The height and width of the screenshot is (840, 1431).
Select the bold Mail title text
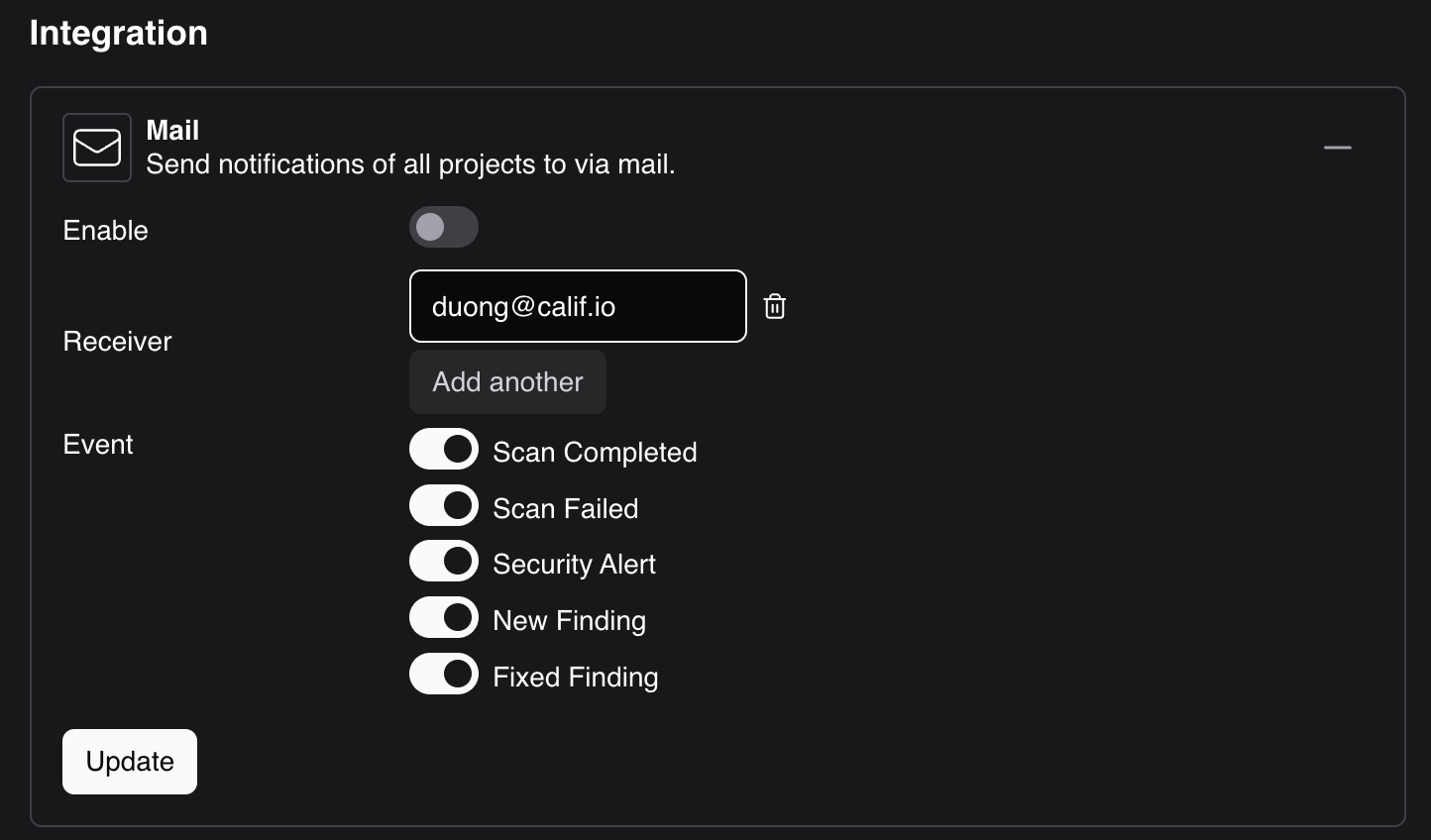[172, 130]
